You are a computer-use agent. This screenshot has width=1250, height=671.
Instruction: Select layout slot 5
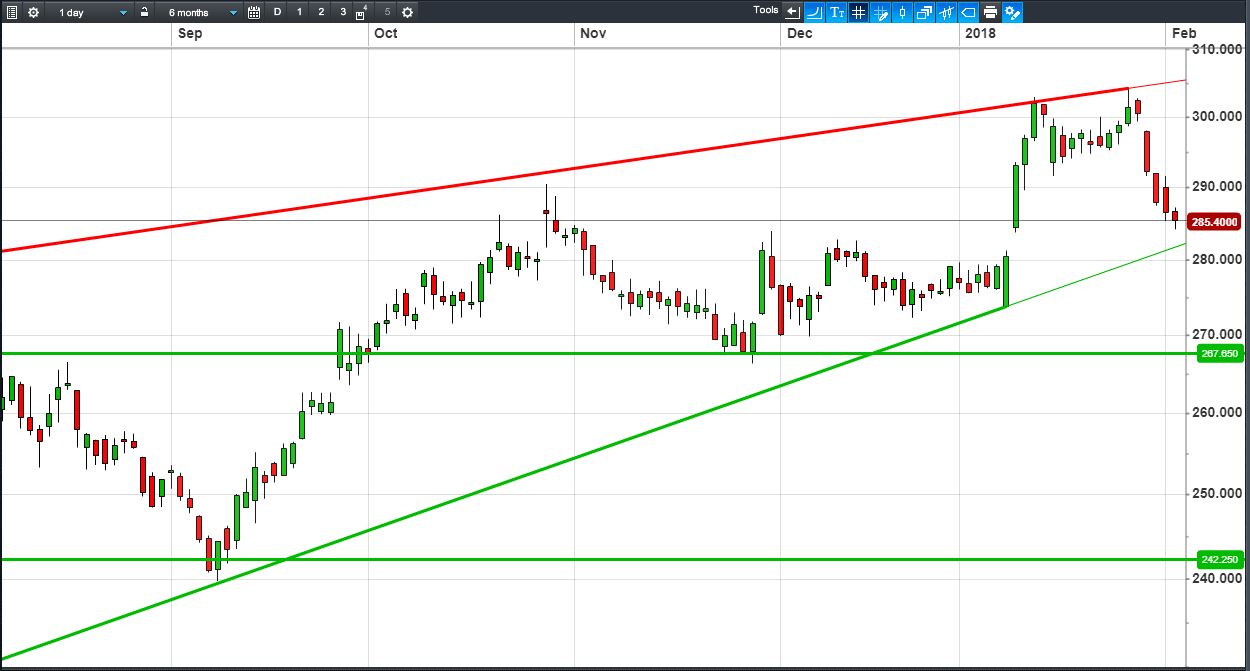[x=387, y=12]
